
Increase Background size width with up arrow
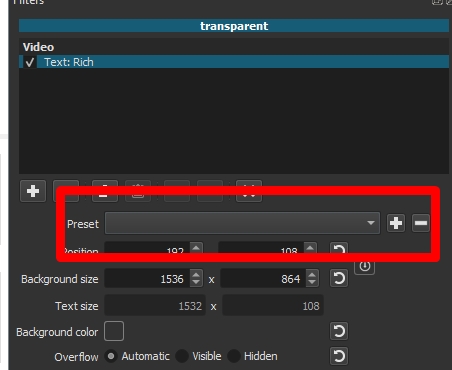196,275
